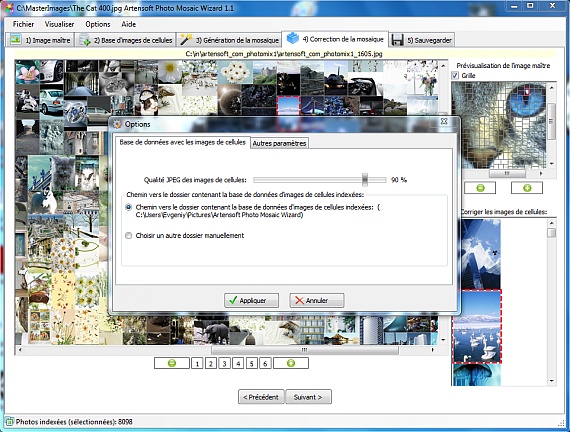This screenshot has height=432, width=570.
Task: Click the blue cube mosaic correction icon
Action: [293, 38]
